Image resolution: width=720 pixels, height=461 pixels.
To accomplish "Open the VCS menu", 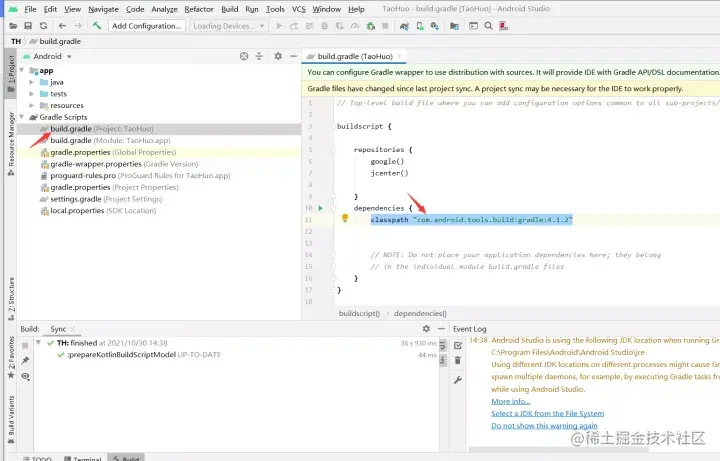I will [299, 9].
